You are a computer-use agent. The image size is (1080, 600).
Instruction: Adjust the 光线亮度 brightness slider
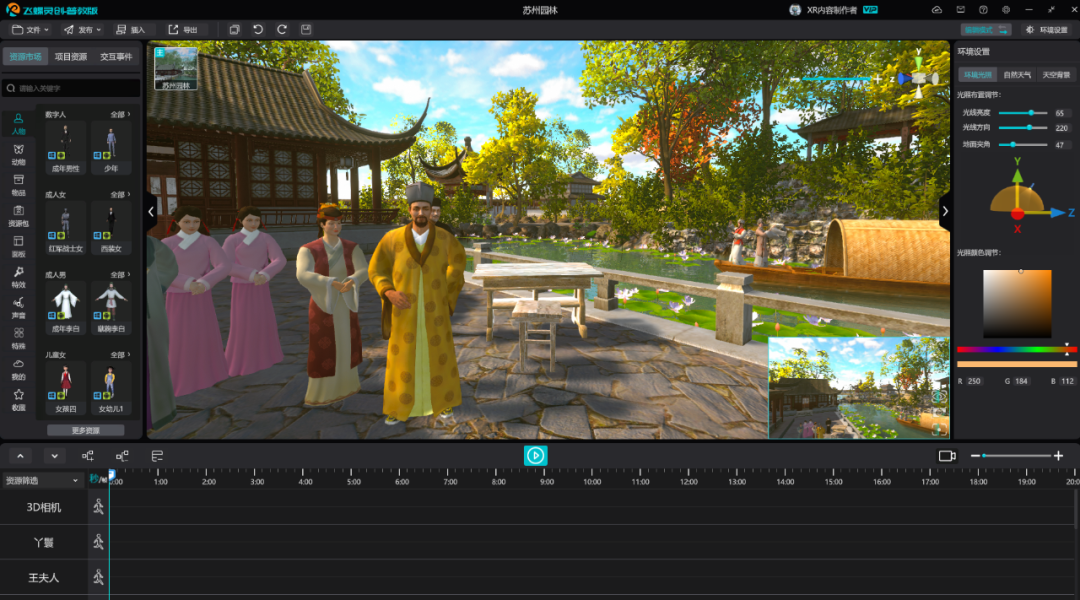[x=1023, y=112]
